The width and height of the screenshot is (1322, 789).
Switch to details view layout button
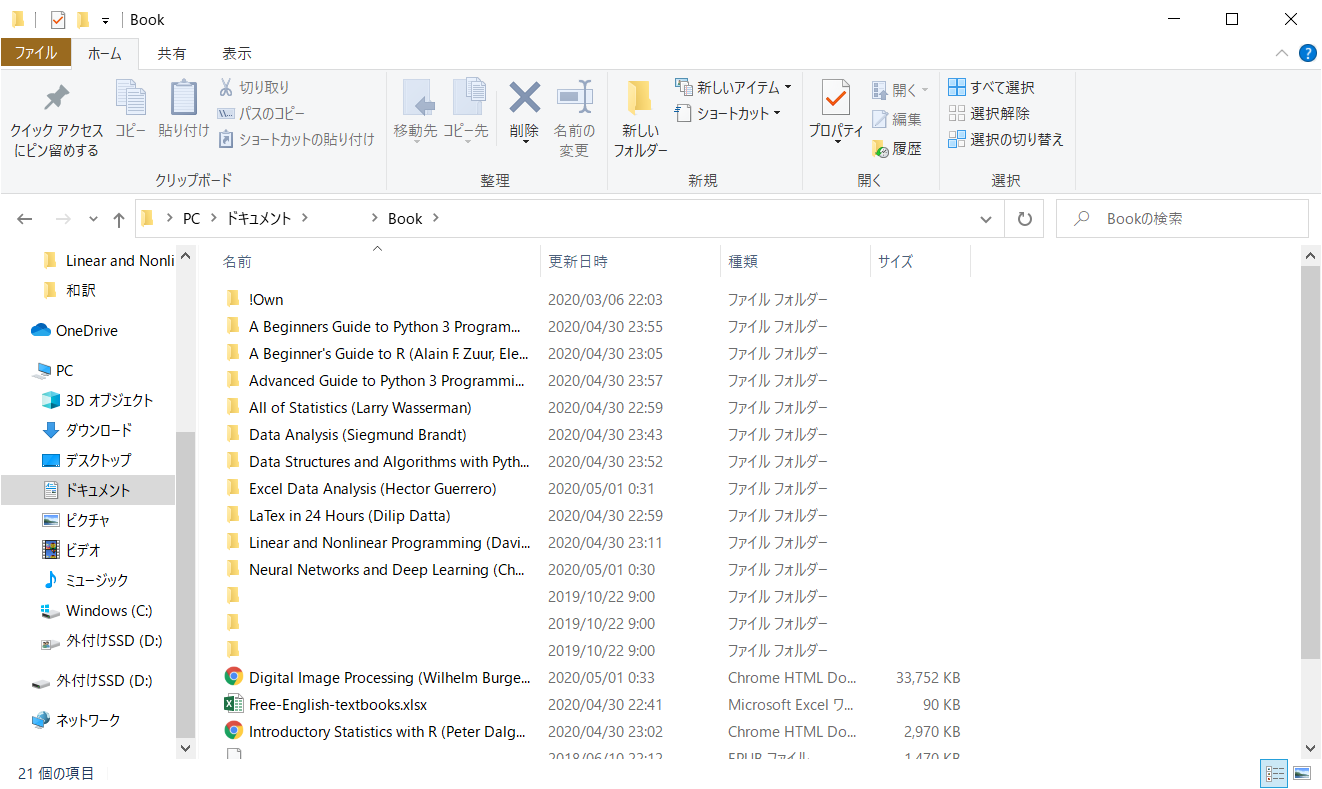[1275, 773]
